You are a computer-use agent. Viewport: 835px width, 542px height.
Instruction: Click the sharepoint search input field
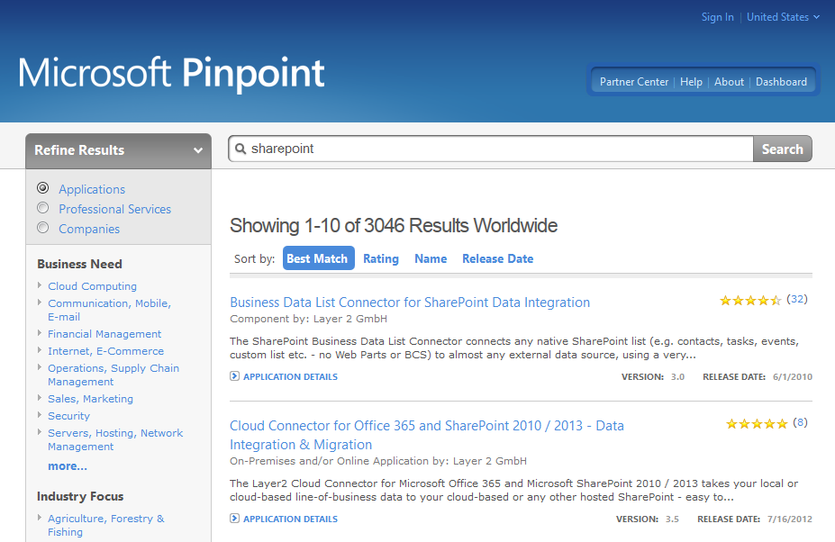pyautogui.click(x=491, y=149)
